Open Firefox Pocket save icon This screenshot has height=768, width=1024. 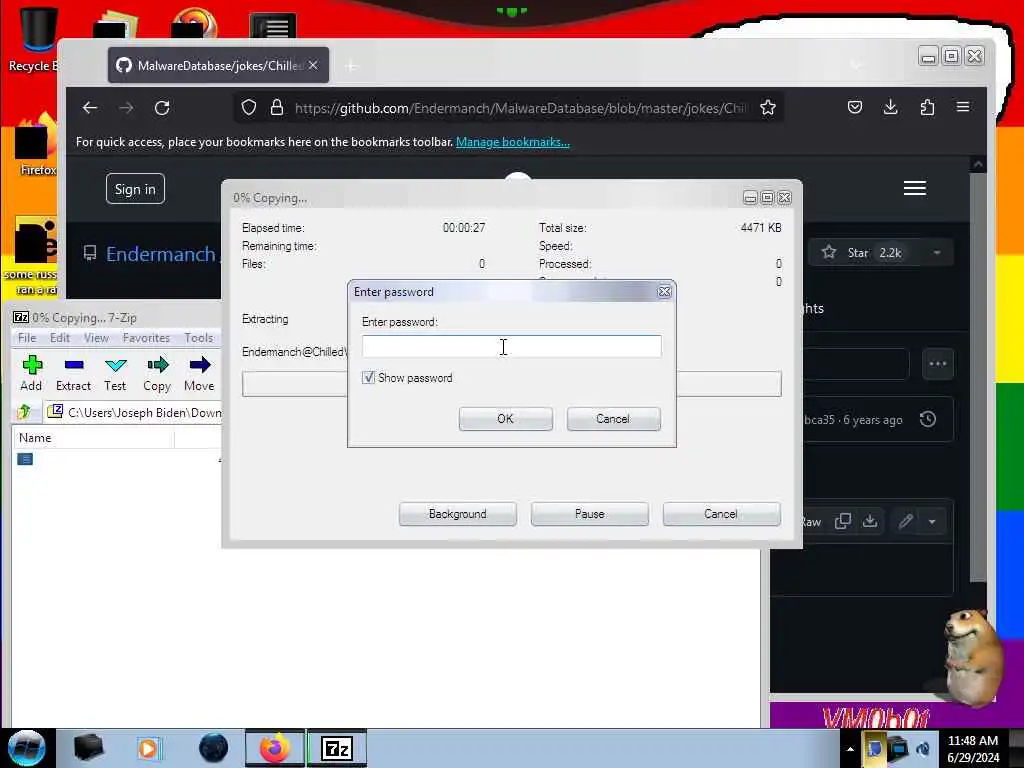[x=855, y=107]
